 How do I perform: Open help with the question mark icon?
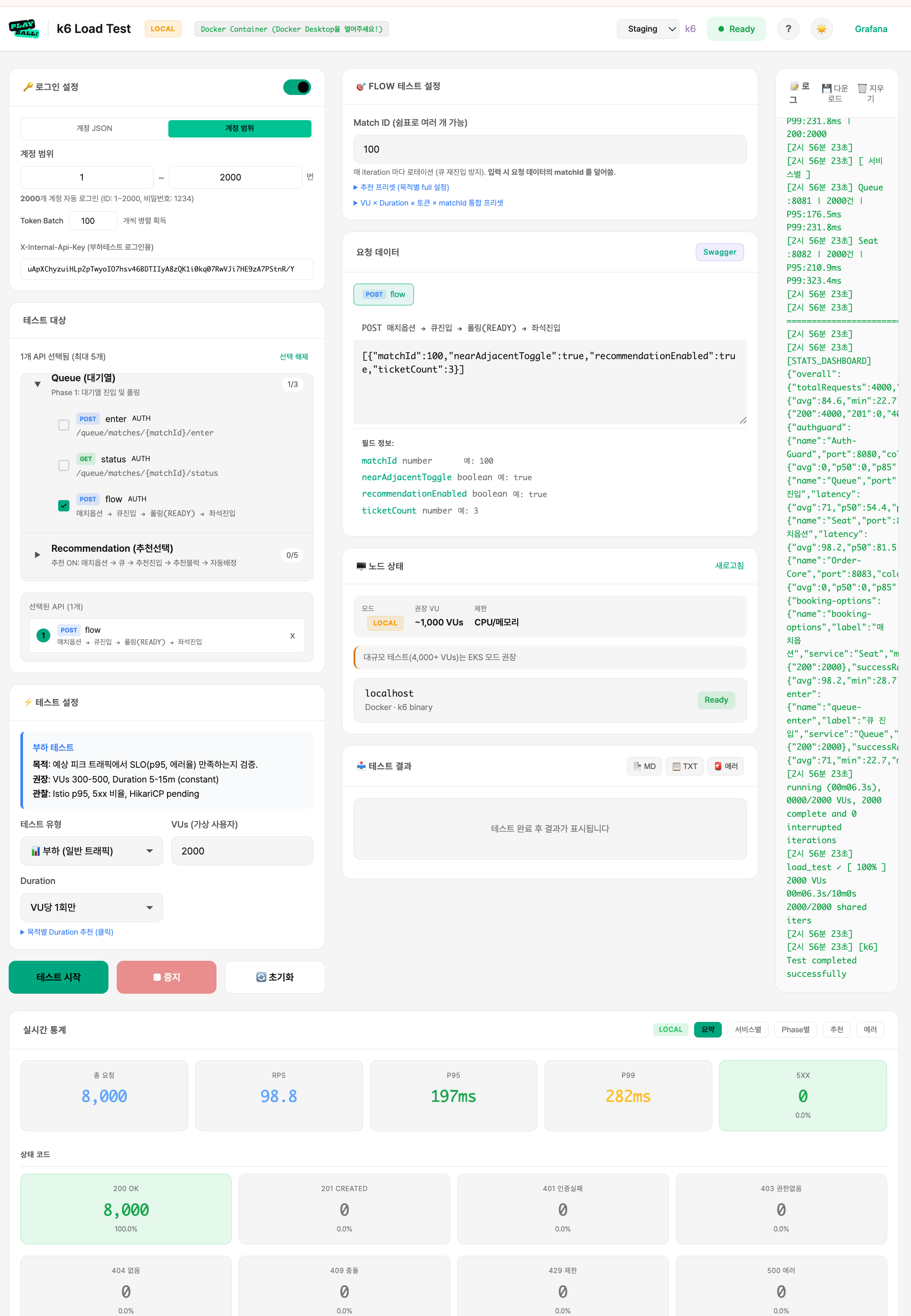point(788,29)
